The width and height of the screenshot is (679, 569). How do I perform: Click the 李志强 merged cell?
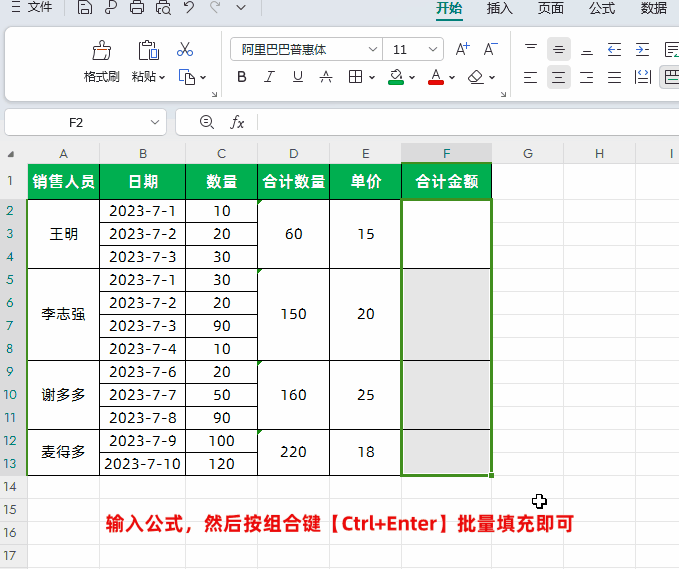64,314
